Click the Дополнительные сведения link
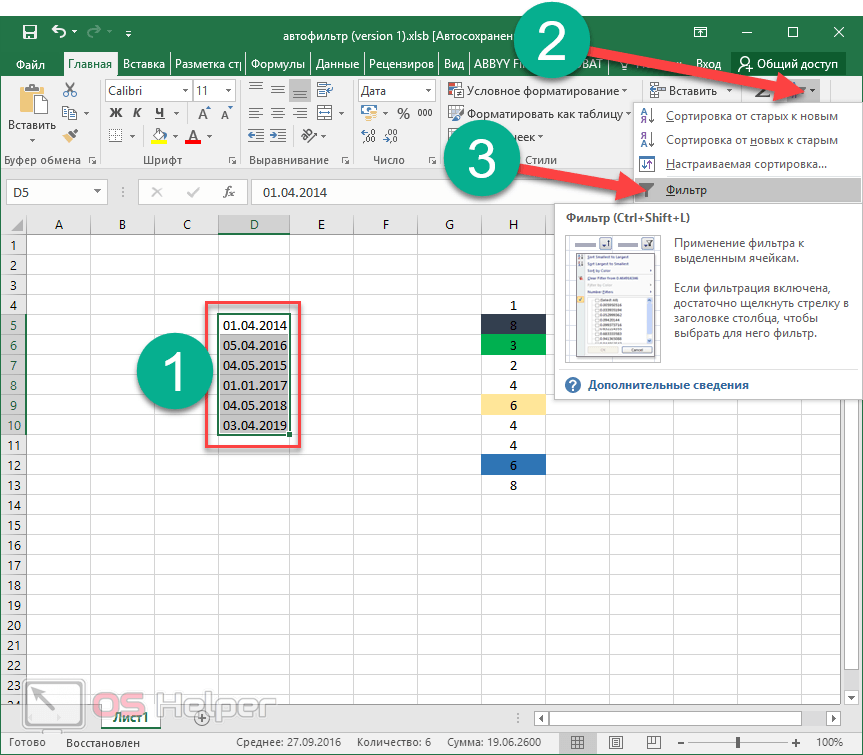The height and width of the screenshot is (755, 863). coord(667,385)
